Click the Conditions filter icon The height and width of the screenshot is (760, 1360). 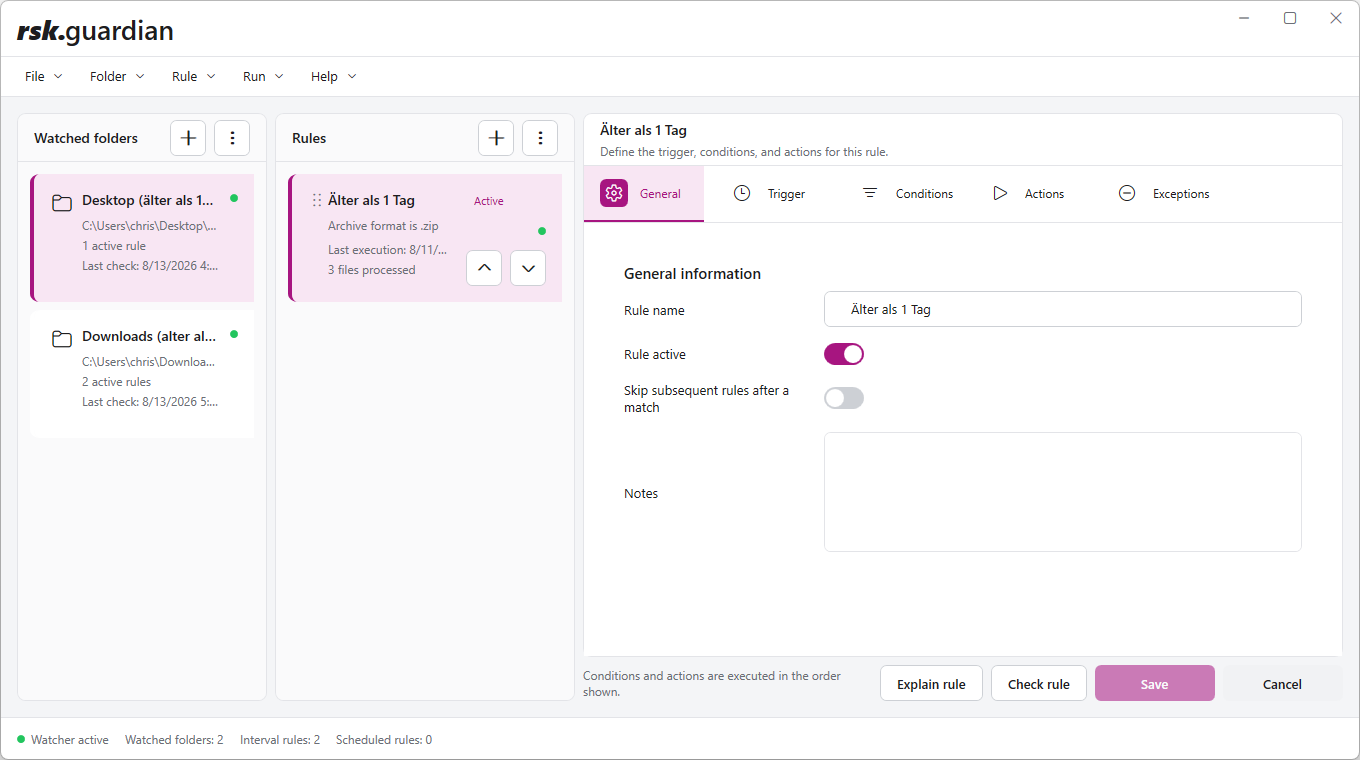pos(870,193)
